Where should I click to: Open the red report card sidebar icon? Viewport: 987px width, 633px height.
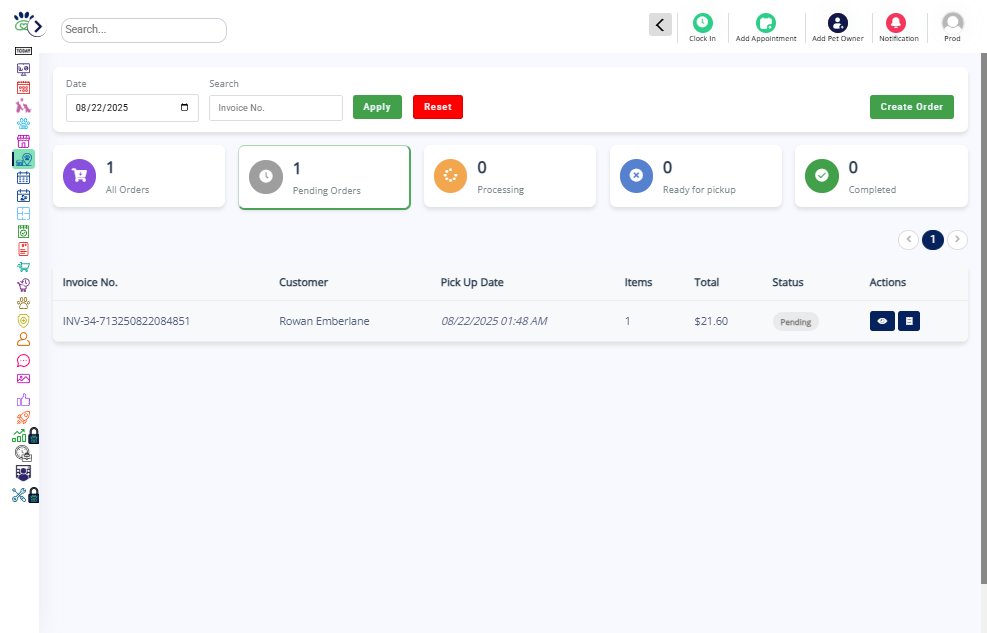pyautogui.click(x=23, y=249)
